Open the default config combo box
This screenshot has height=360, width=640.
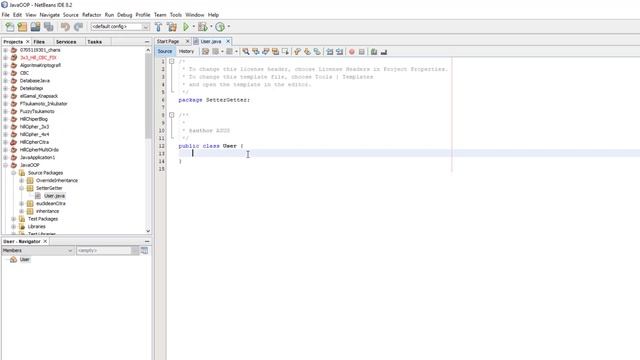click(120, 27)
